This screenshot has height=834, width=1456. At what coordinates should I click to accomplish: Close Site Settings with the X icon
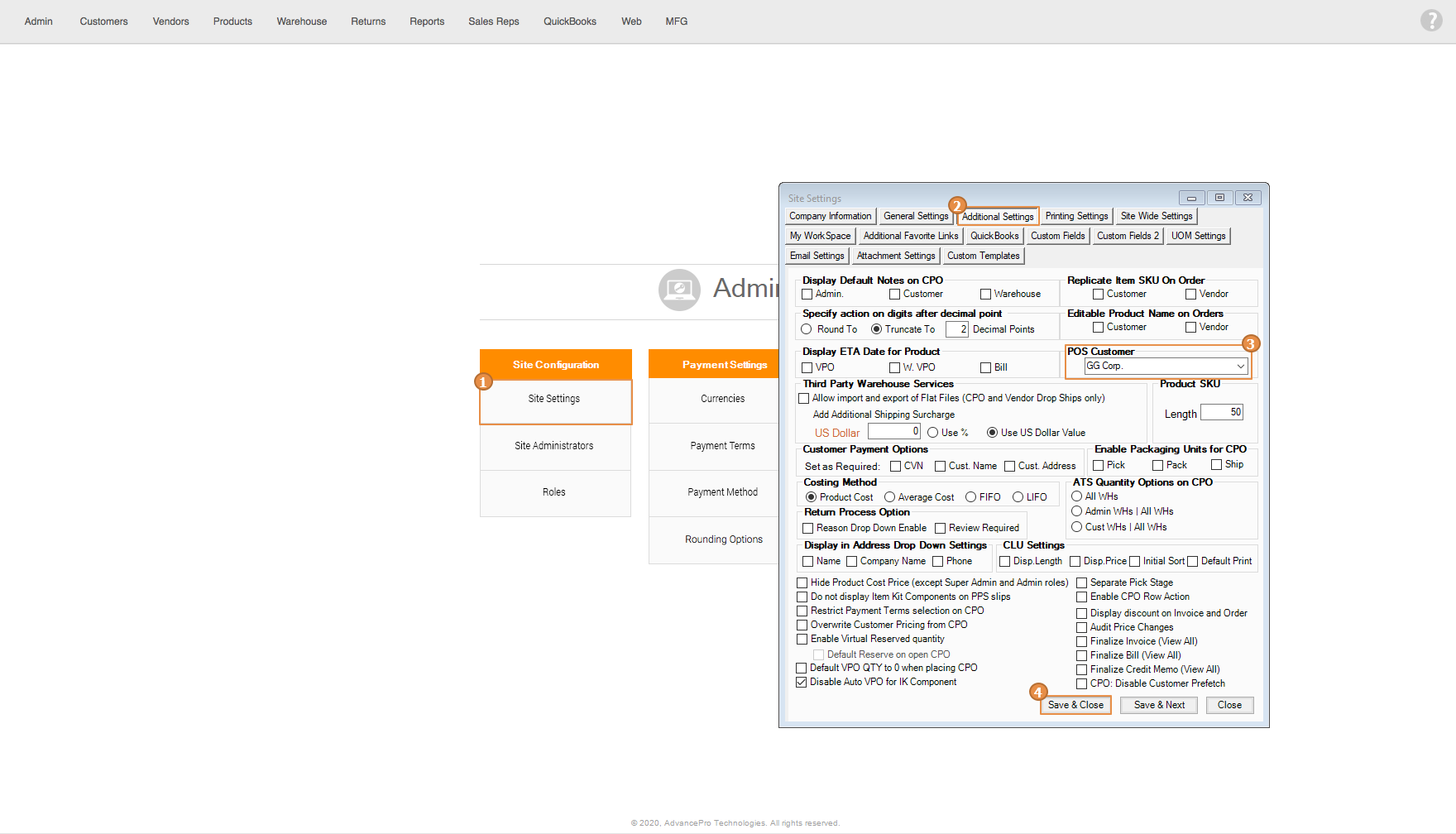(x=1248, y=198)
